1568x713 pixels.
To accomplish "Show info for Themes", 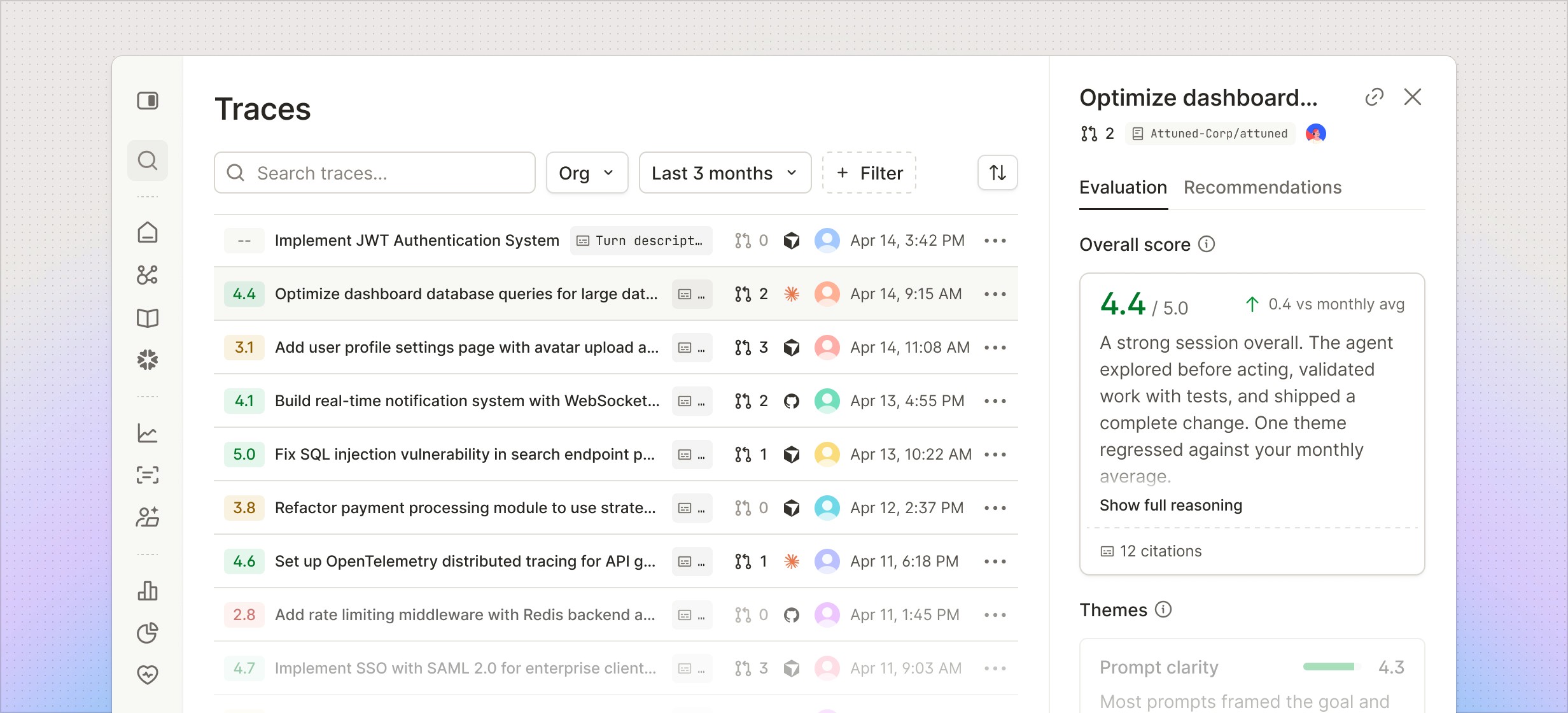I will (x=1163, y=610).
